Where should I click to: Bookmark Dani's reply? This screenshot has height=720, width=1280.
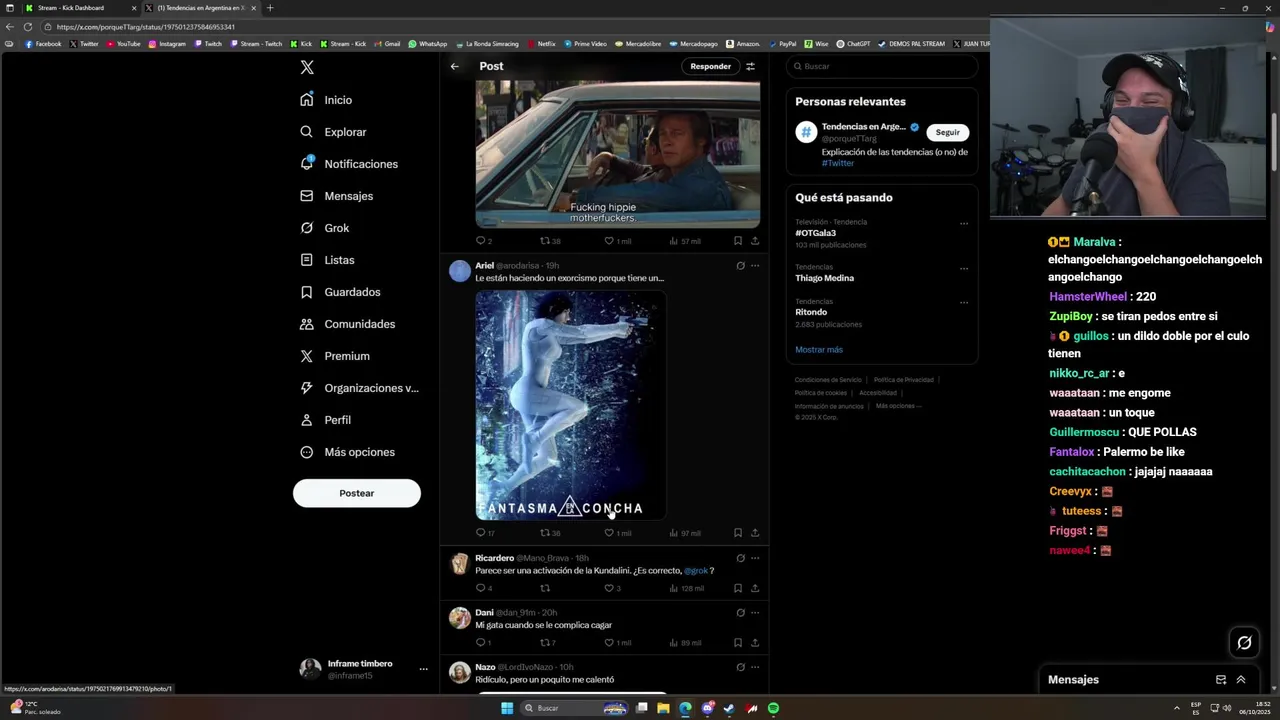click(x=738, y=642)
